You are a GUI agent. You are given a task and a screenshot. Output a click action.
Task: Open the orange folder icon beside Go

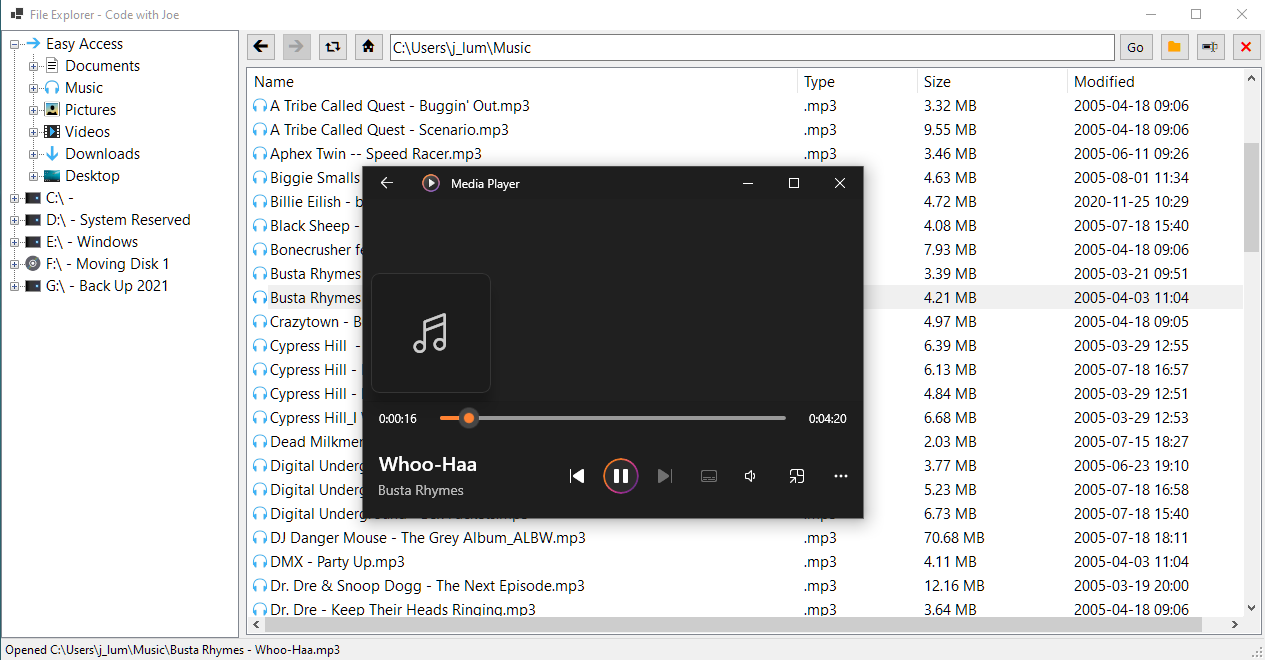coord(1174,46)
